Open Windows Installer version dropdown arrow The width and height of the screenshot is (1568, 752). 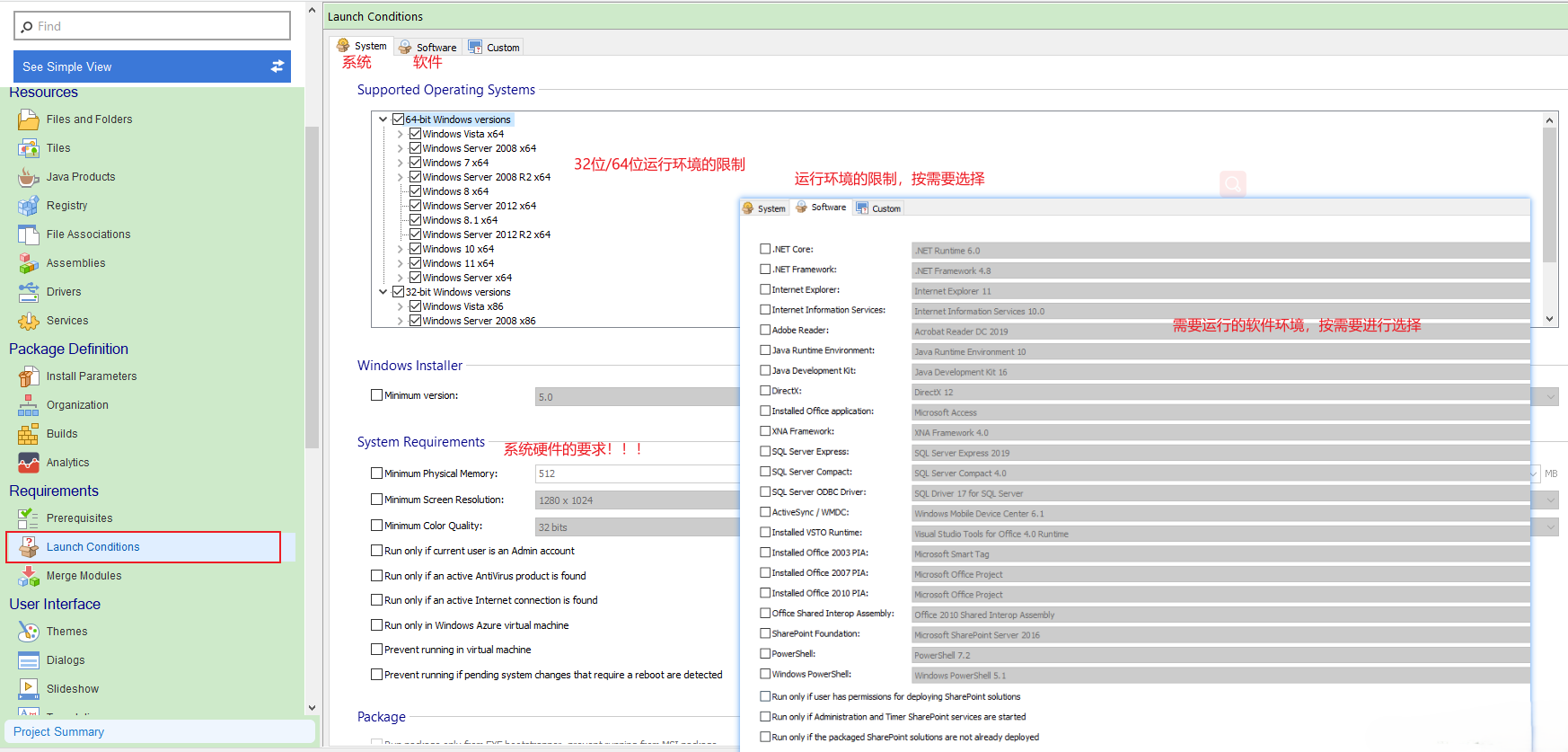(x=1551, y=397)
